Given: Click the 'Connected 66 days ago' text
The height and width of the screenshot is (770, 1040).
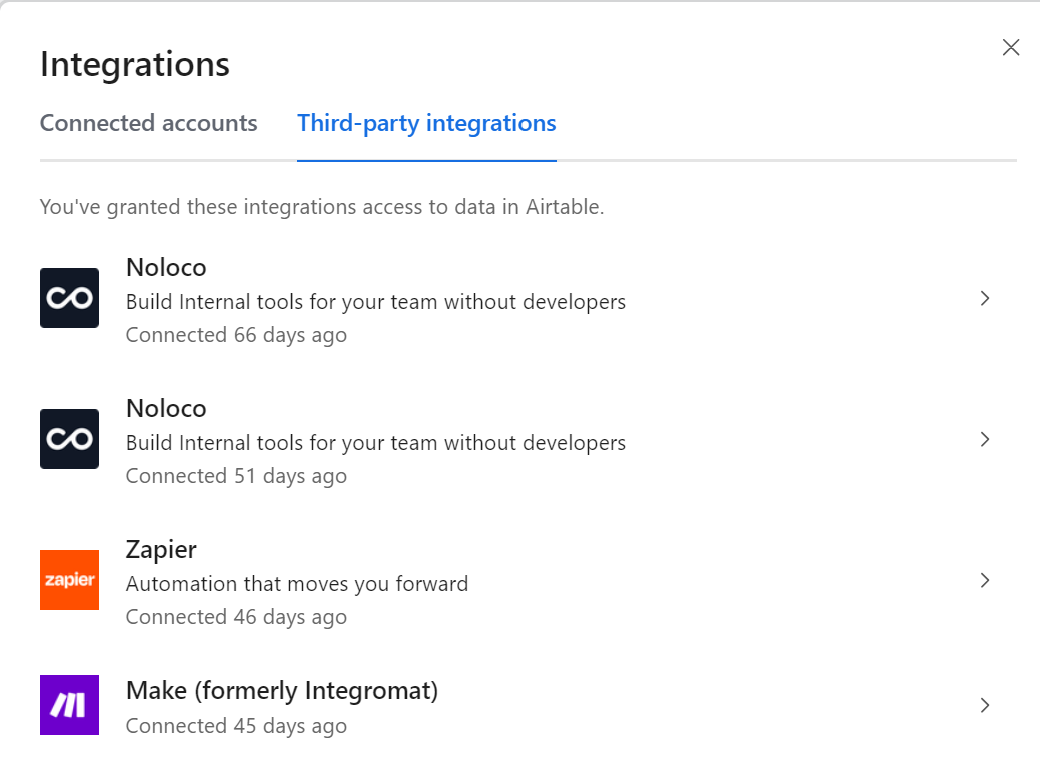Looking at the screenshot, I should [236, 335].
